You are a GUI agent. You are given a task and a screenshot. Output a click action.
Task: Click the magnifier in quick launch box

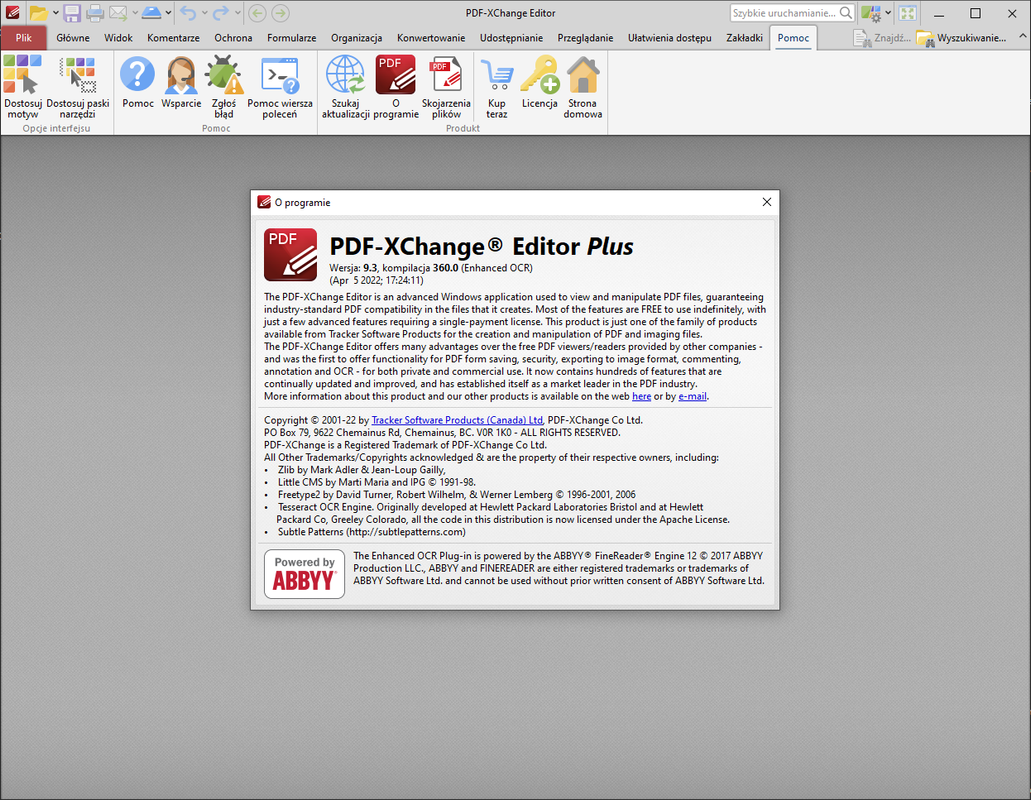pos(846,13)
